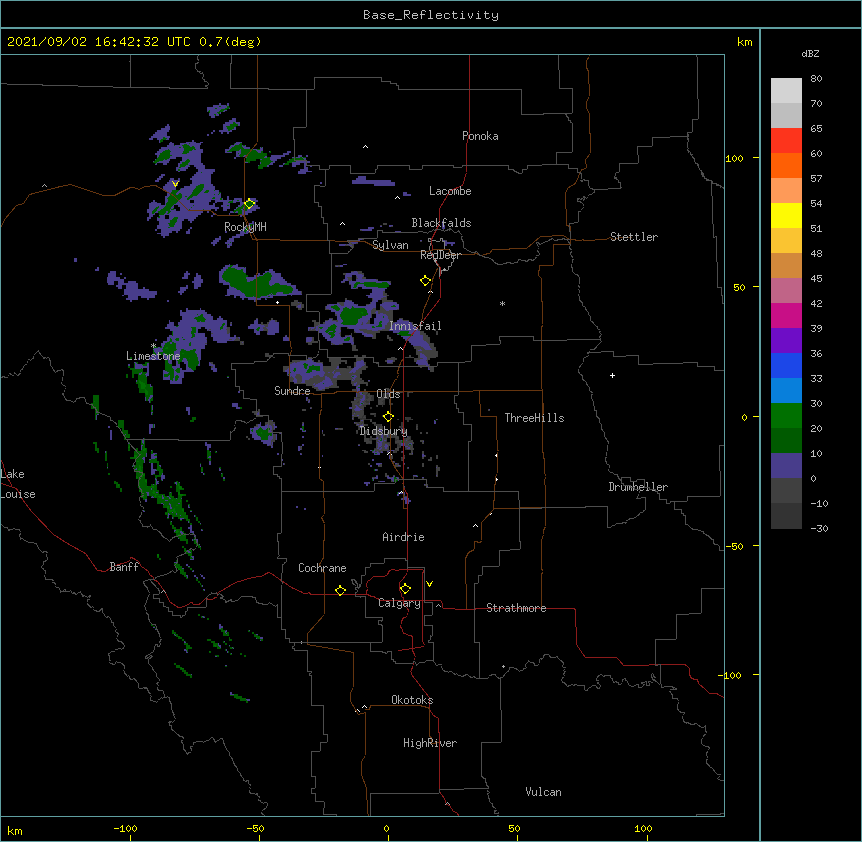Click the yellow V marker northwest of RockyMH
The image size is (862, 842).
pos(175,184)
